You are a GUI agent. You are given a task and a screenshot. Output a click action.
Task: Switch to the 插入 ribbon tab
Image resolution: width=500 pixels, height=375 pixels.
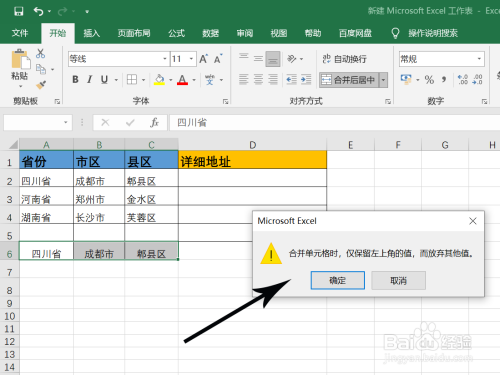pos(92,33)
